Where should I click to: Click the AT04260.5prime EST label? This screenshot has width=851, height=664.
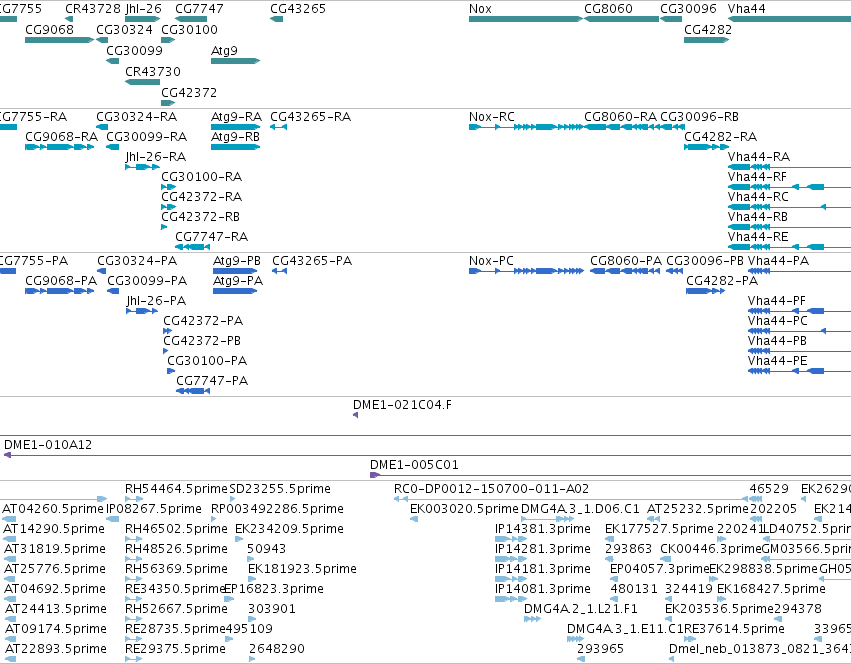click(x=53, y=509)
